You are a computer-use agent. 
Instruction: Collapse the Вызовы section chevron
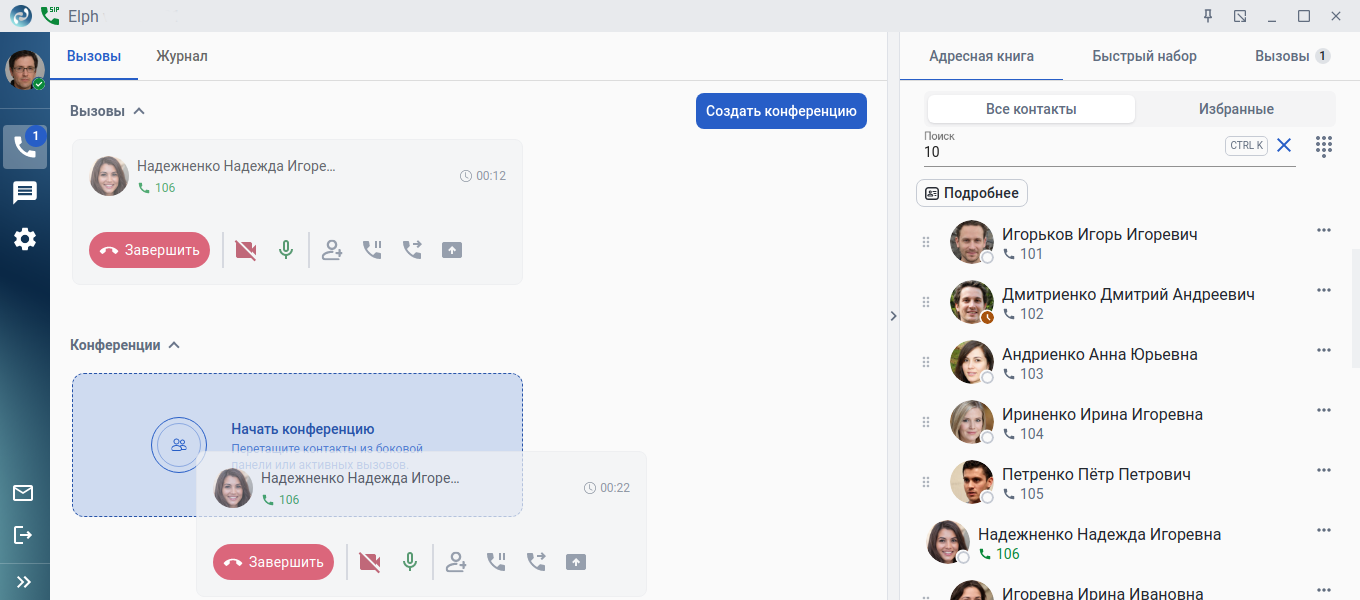pyautogui.click(x=139, y=111)
